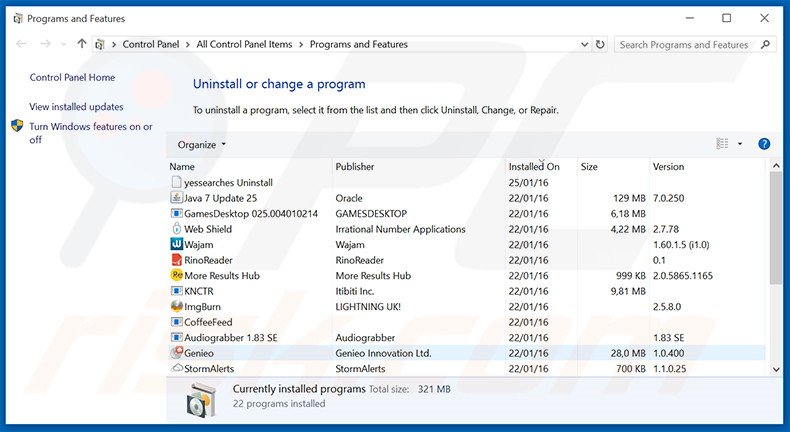Click the change view list icon
This screenshot has width=790, height=432.
722,144
